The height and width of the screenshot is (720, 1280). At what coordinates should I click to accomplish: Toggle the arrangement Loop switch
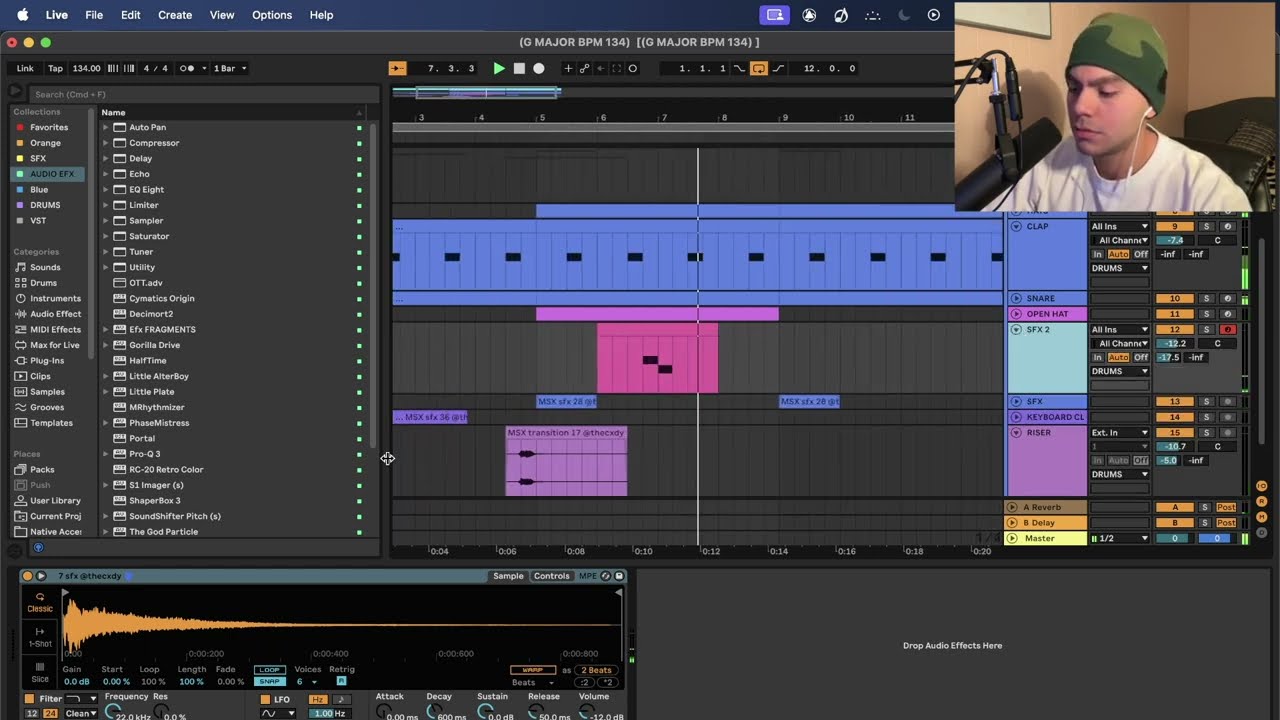(x=758, y=68)
